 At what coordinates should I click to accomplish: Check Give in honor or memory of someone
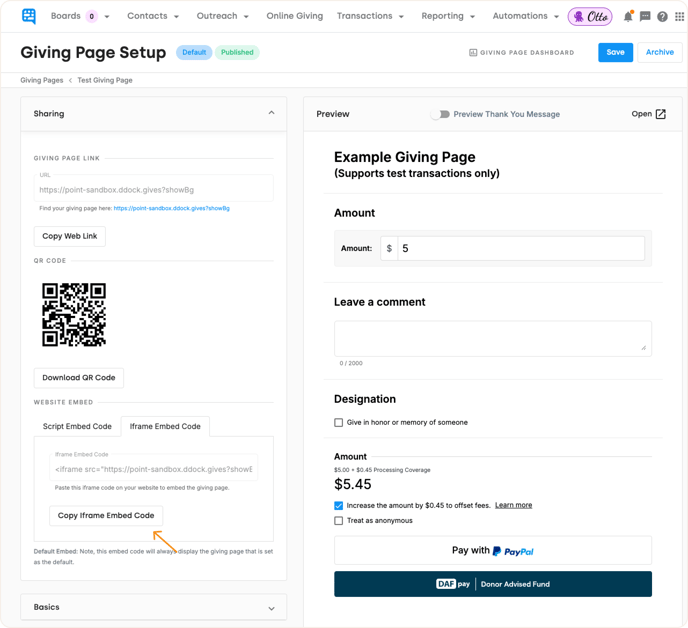pyautogui.click(x=339, y=423)
